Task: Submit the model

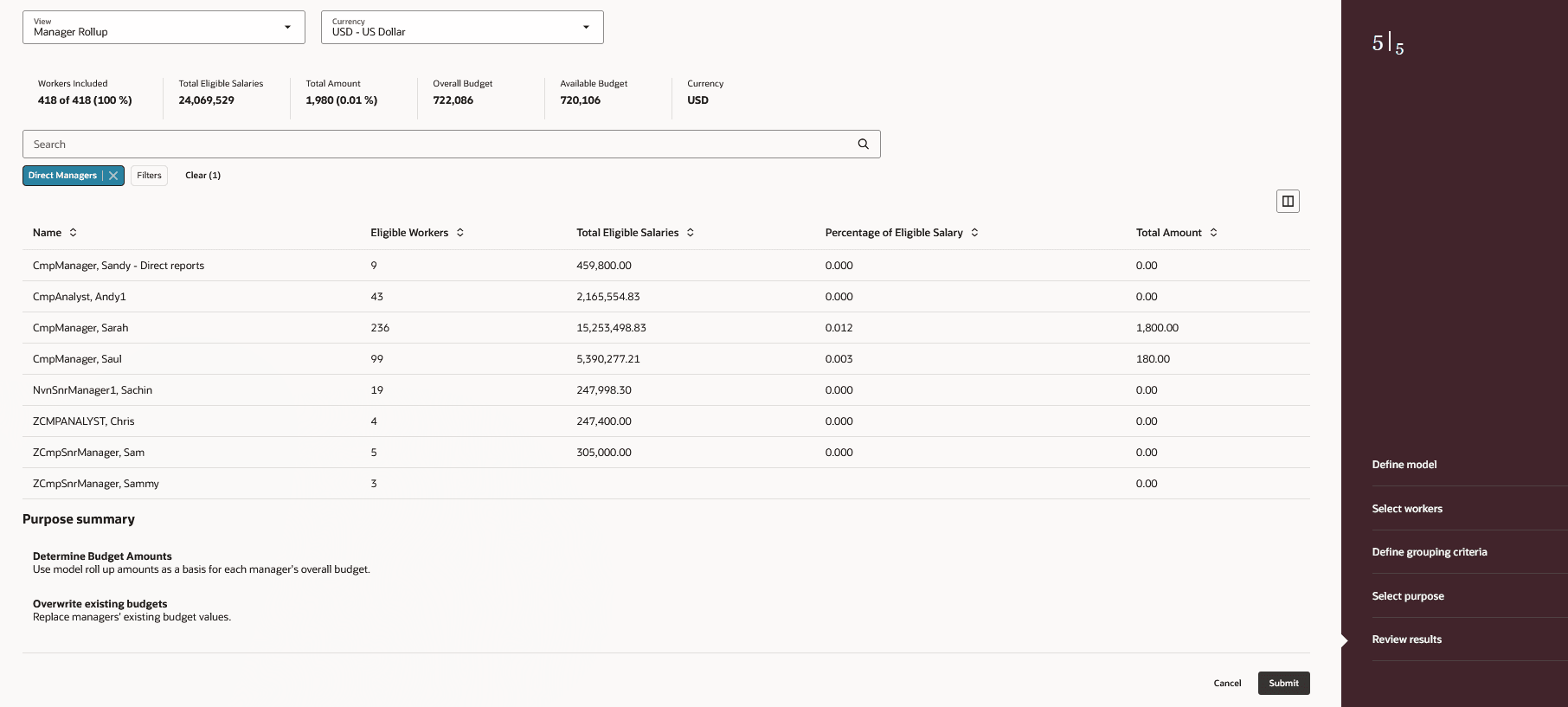Action: coord(1283,684)
